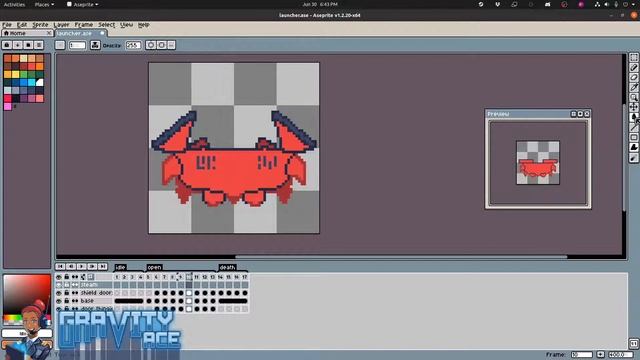
Task: Click the brush type button in context bar
Action: tap(60, 45)
